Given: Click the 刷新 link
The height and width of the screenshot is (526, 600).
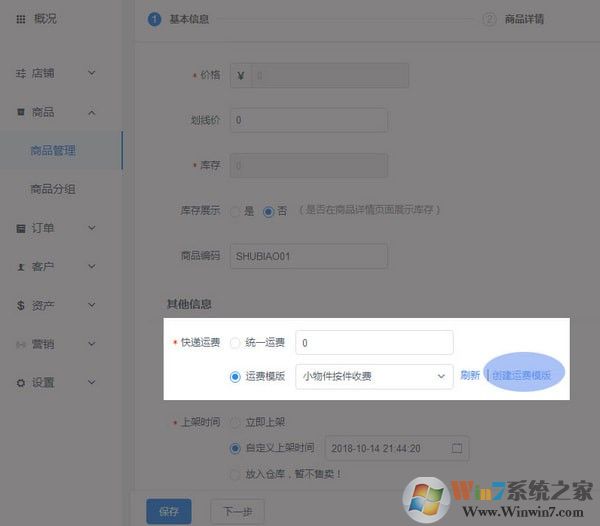Looking at the screenshot, I should (470, 375).
